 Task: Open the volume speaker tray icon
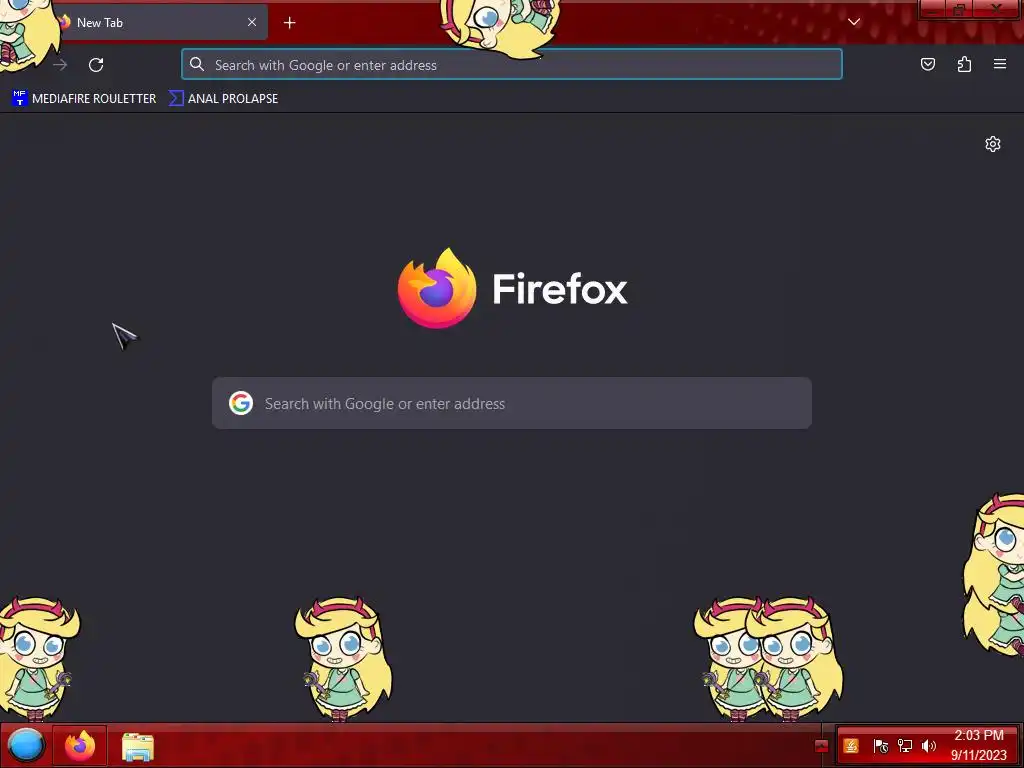coord(929,746)
